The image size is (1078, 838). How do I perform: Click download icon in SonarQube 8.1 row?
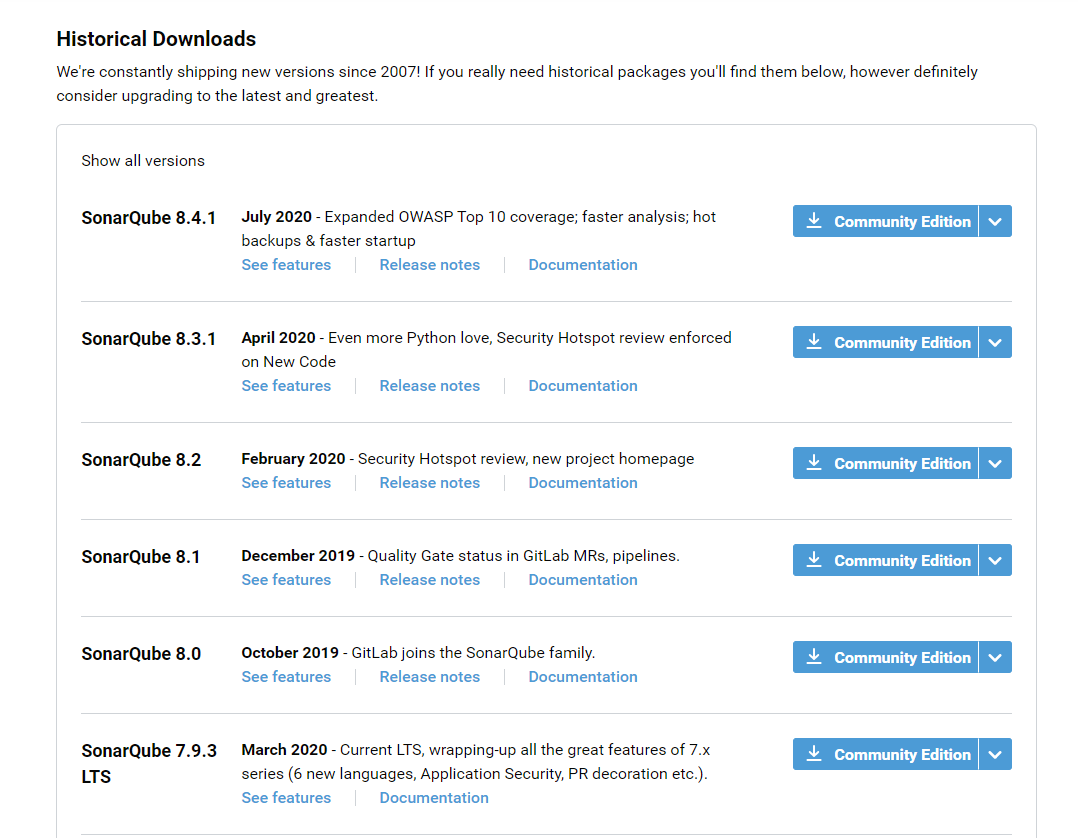(x=814, y=560)
